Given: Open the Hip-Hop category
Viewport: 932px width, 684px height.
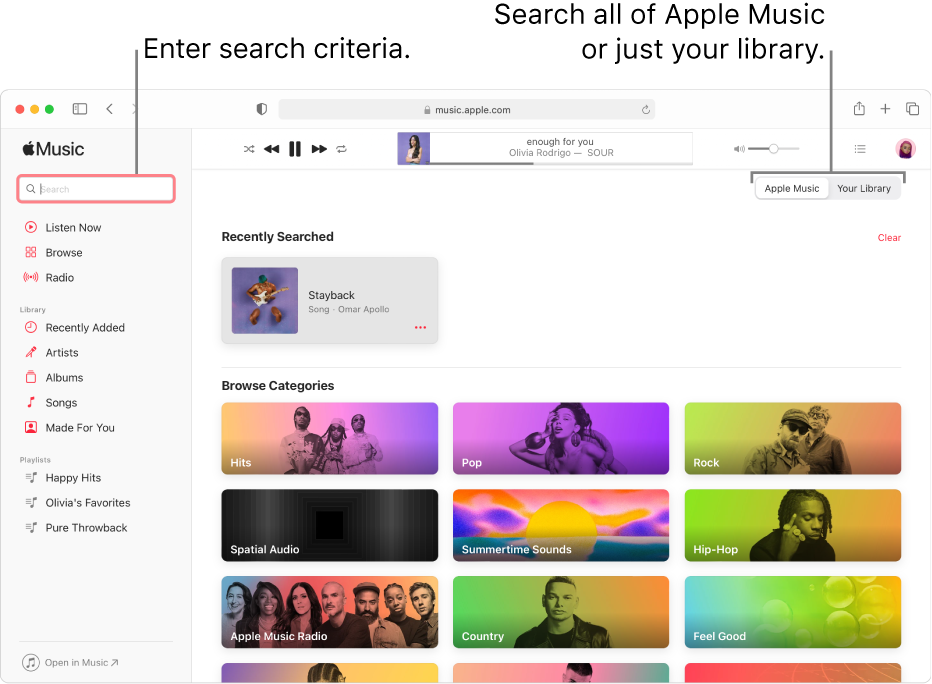Looking at the screenshot, I should click(x=793, y=525).
